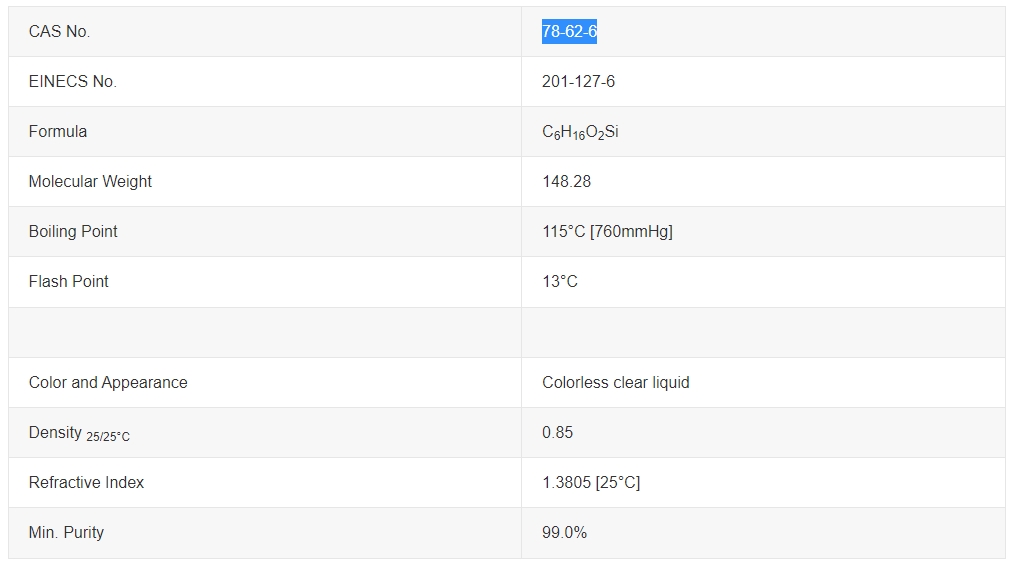Screen dimensions: 1018x565
Task: Click the "Colorless clear liquid" text
Action: [x=615, y=383]
